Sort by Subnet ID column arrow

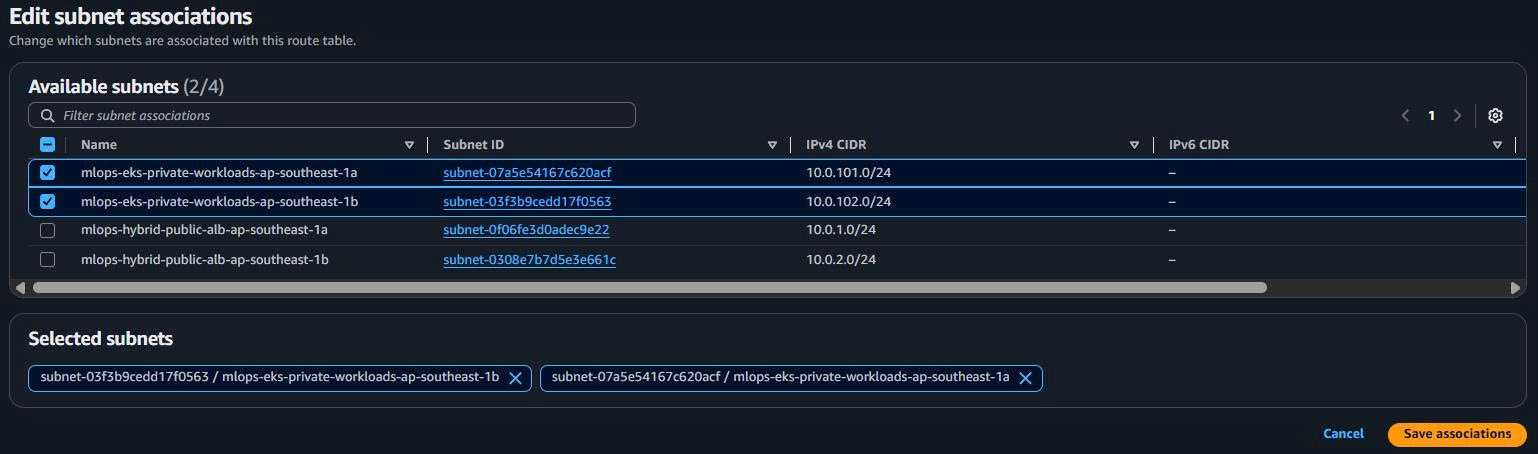pyautogui.click(x=772, y=145)
